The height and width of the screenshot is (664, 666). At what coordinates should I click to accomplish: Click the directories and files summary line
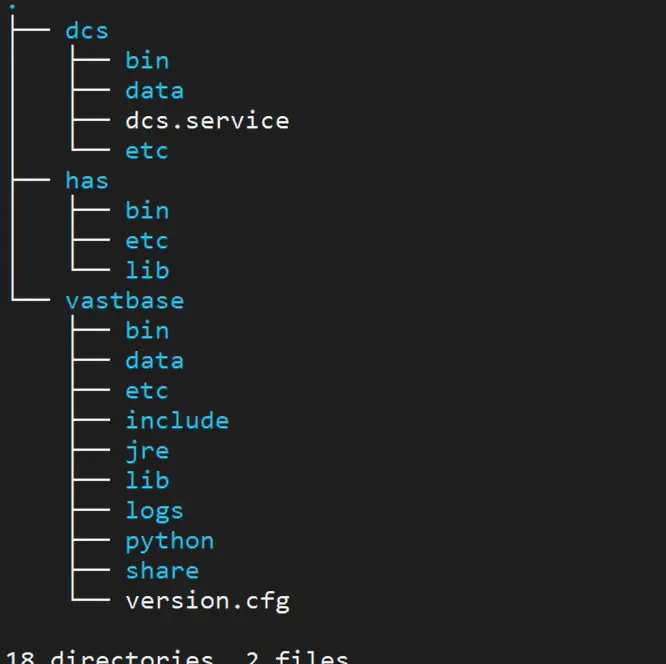pos(177,656)
